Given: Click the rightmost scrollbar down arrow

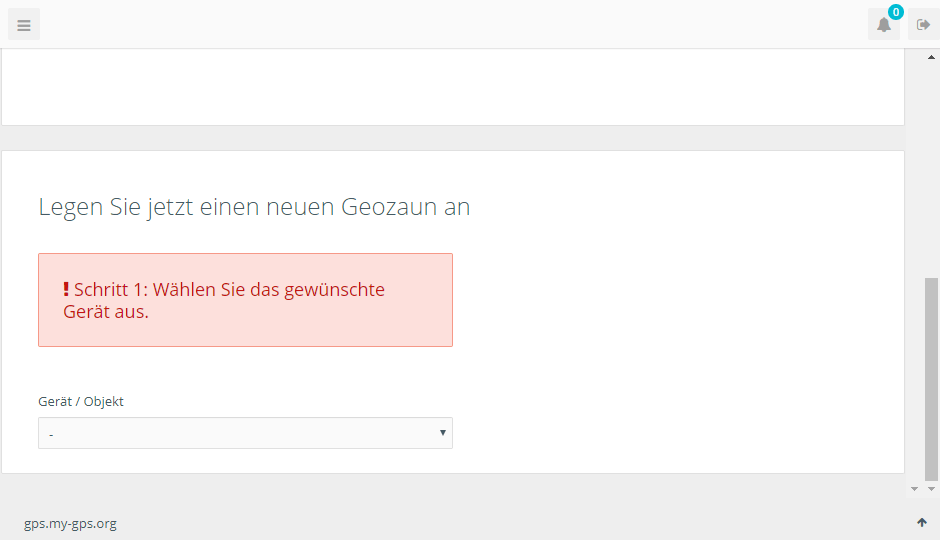Looking at the screenshot, I should [932, 489].
